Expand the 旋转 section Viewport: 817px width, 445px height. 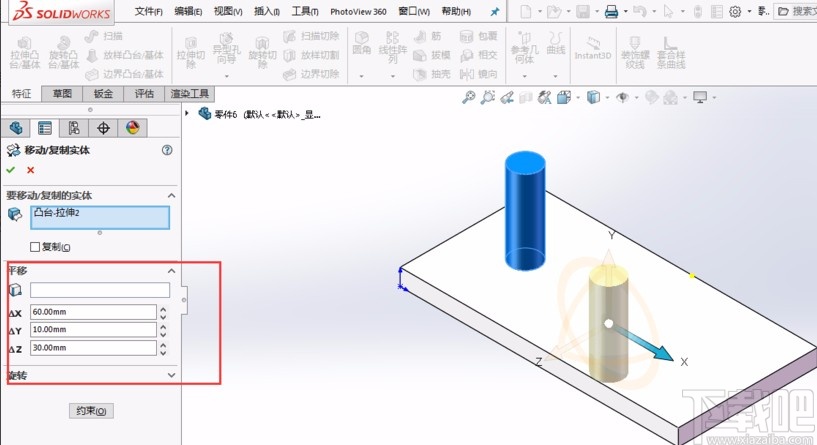[171, 375]
